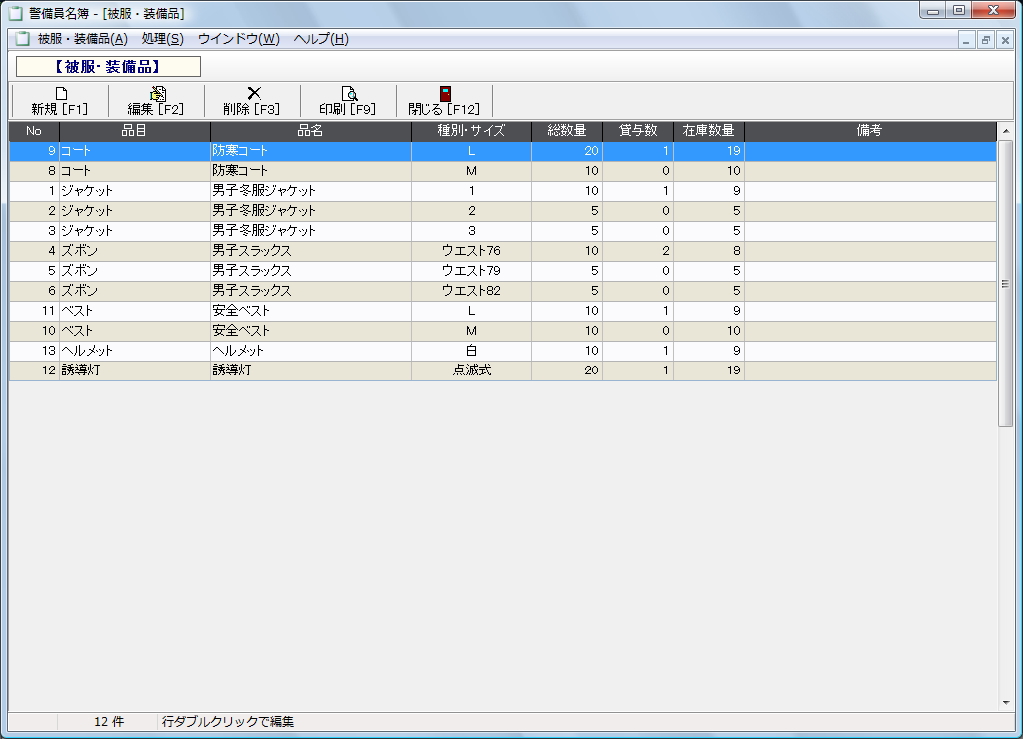Click the vertical scrollbar thumb

point(1006,284)
